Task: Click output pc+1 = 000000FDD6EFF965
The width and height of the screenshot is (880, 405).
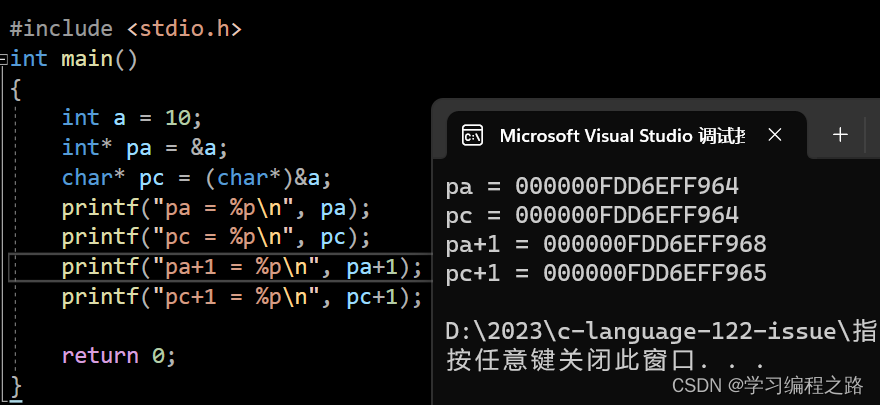Action: pos(606,273)
